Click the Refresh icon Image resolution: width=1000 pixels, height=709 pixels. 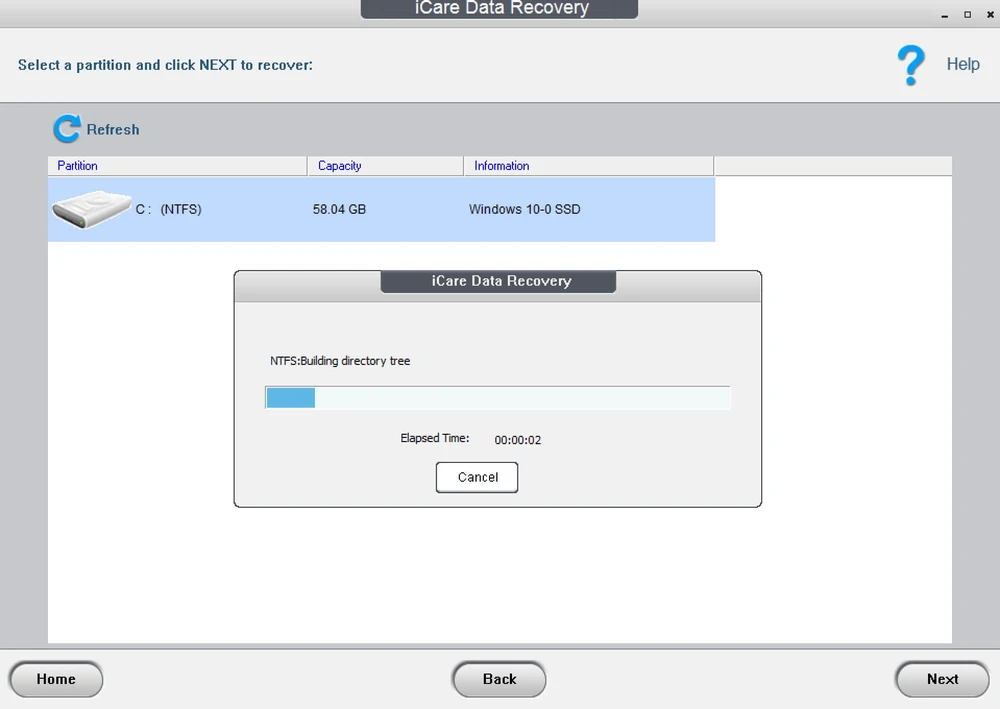point(67,129)
